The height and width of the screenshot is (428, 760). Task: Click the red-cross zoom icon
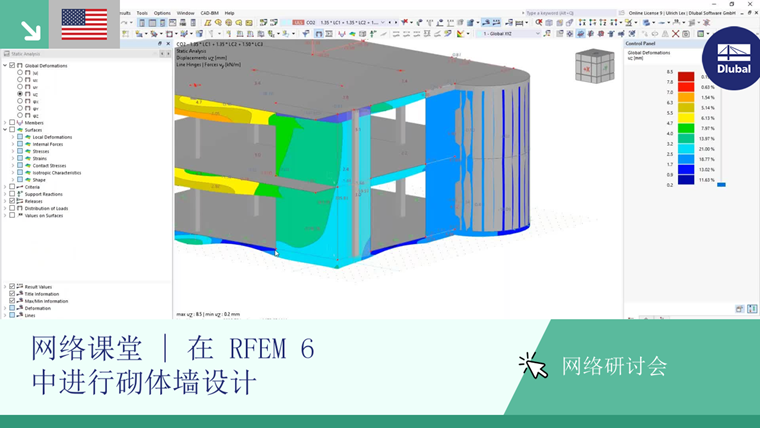pos(538,23)
